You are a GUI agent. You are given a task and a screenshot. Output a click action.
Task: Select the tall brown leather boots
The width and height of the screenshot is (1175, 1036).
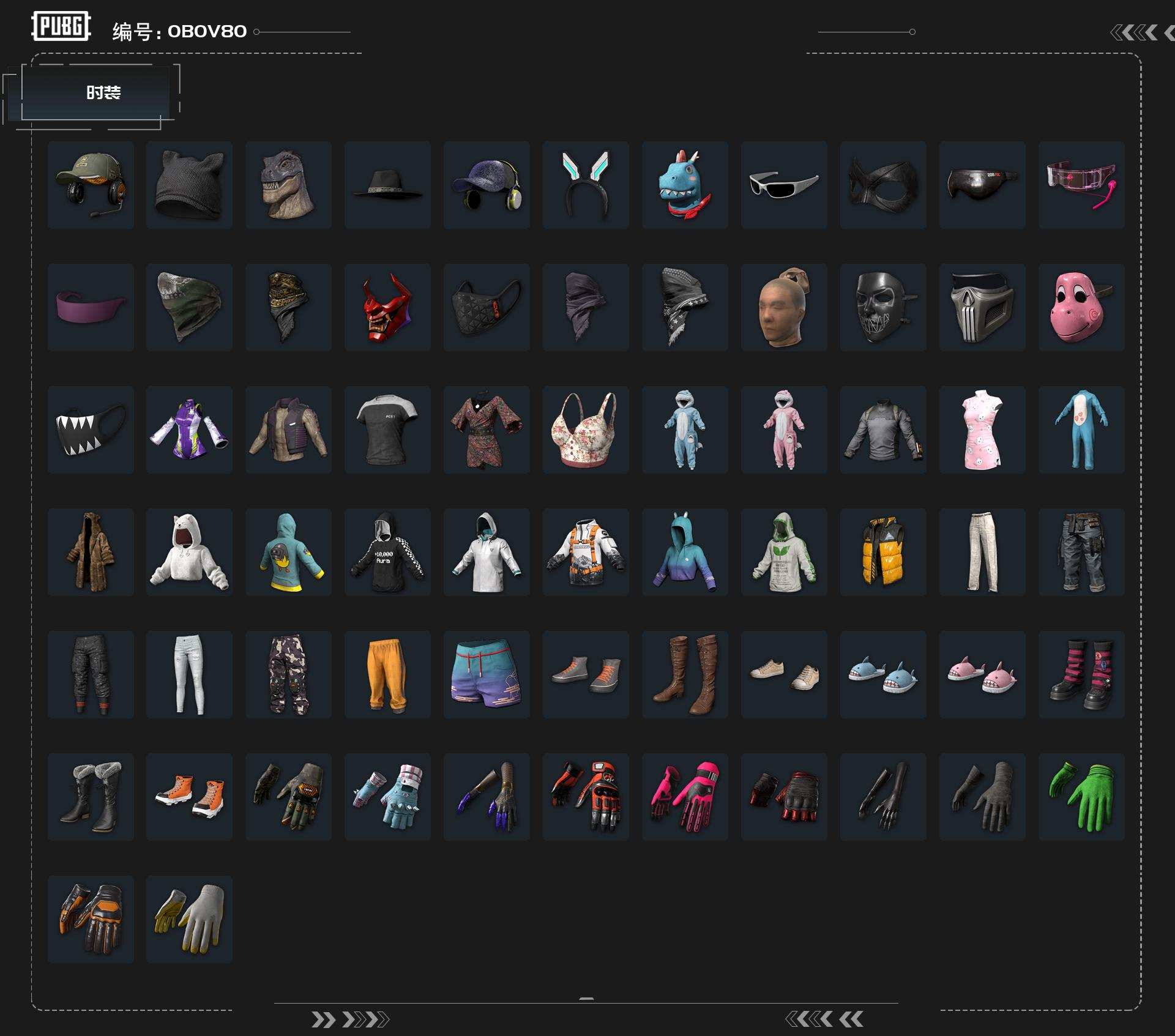(x=685, y=674)
